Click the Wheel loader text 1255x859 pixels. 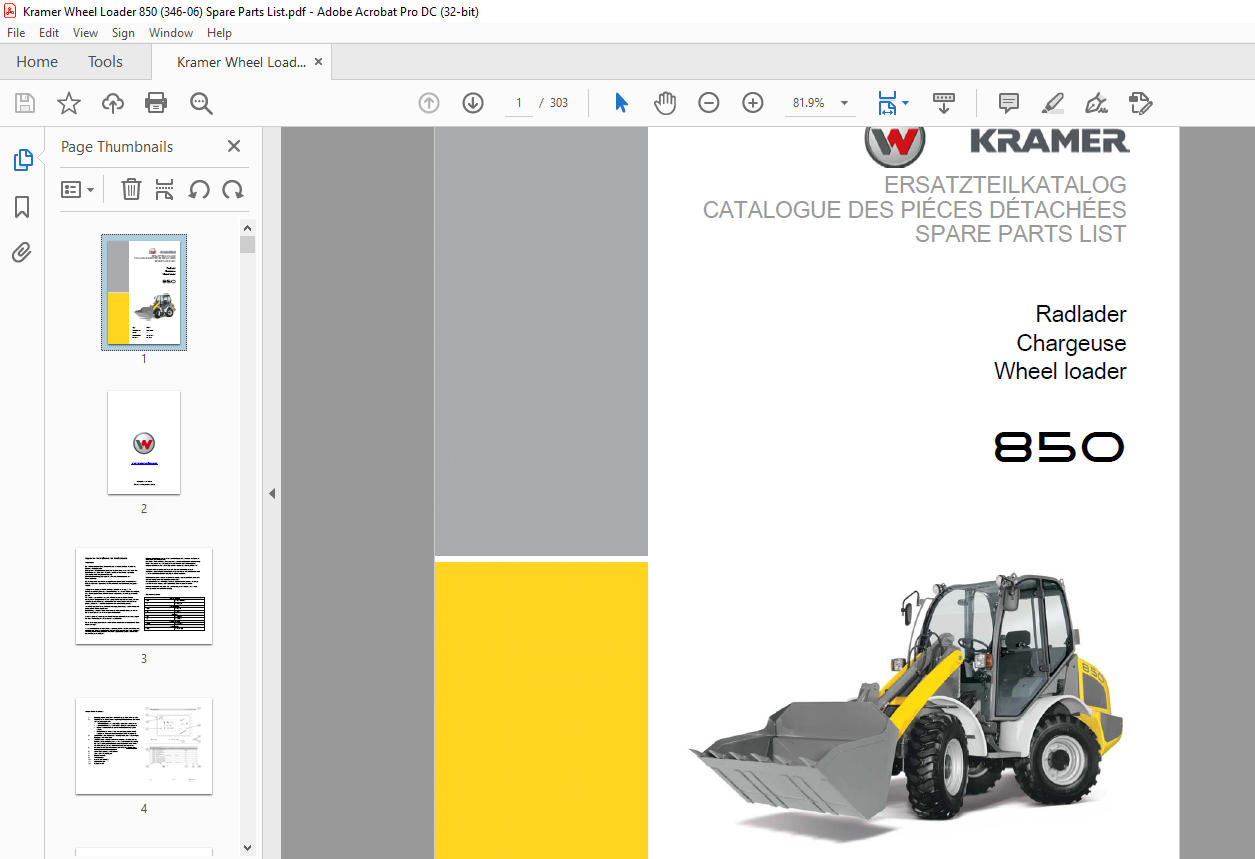pos(1060,371)
